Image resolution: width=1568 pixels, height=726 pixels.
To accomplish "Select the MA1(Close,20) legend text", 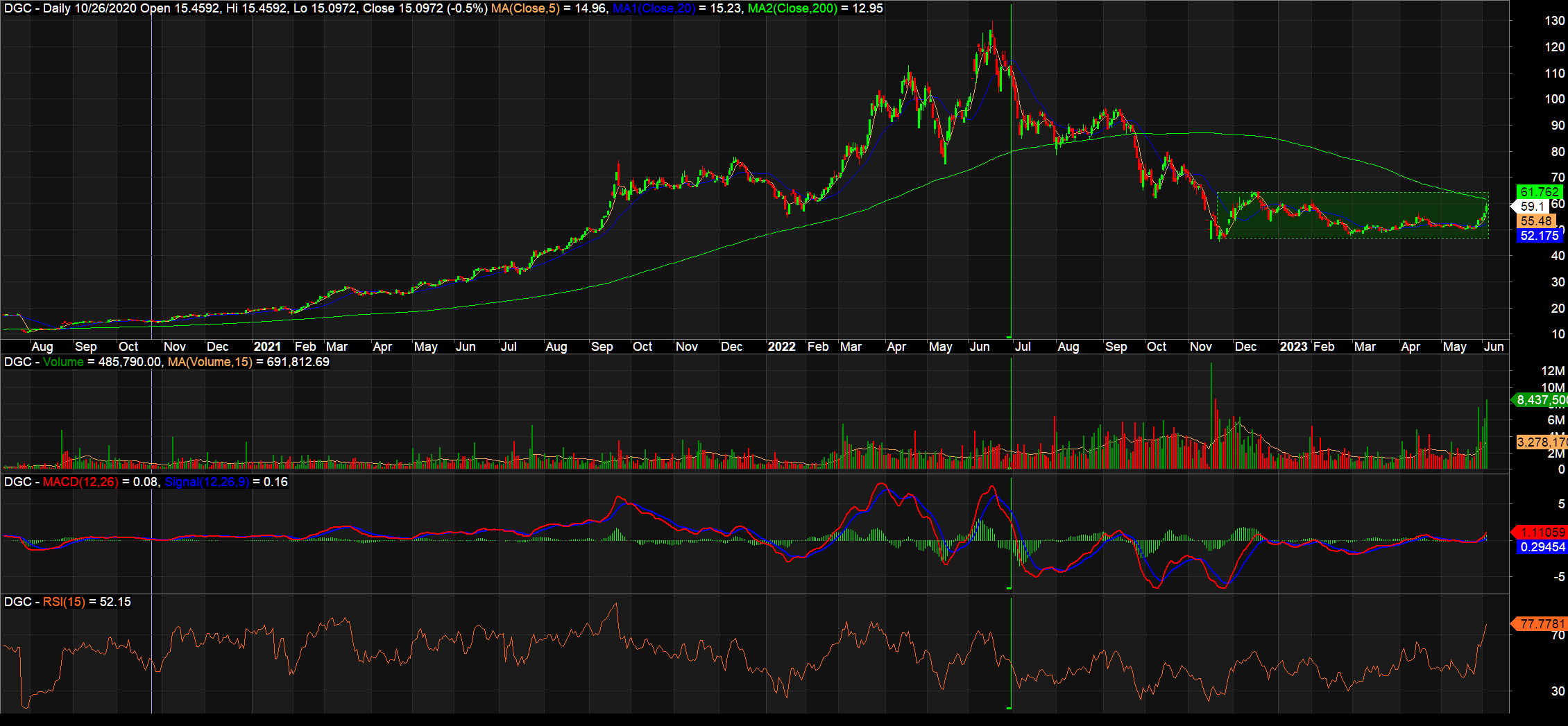I will [654, 8].
